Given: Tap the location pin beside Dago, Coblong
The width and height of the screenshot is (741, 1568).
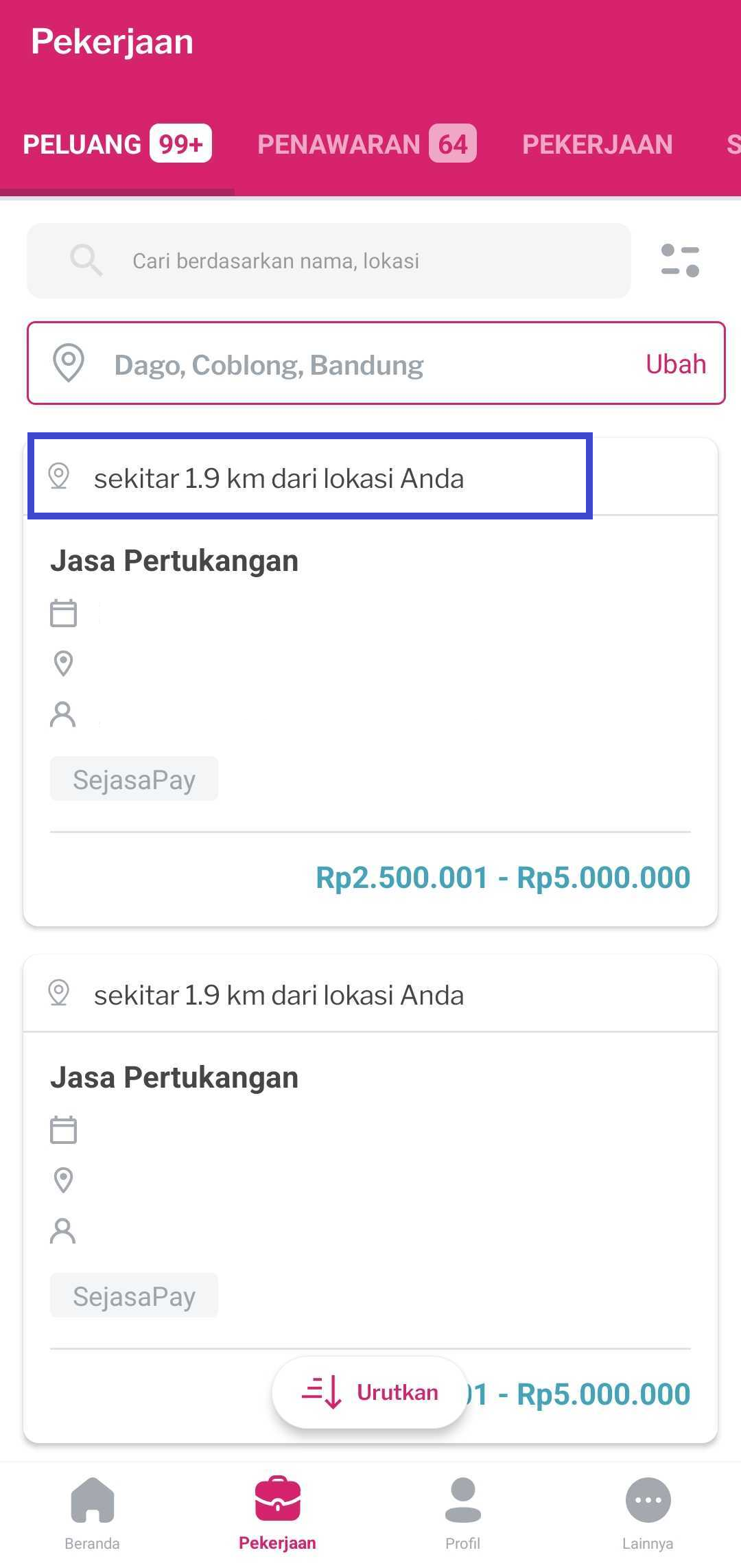Looking at the screenshot, I should click(x=69, y=363).
